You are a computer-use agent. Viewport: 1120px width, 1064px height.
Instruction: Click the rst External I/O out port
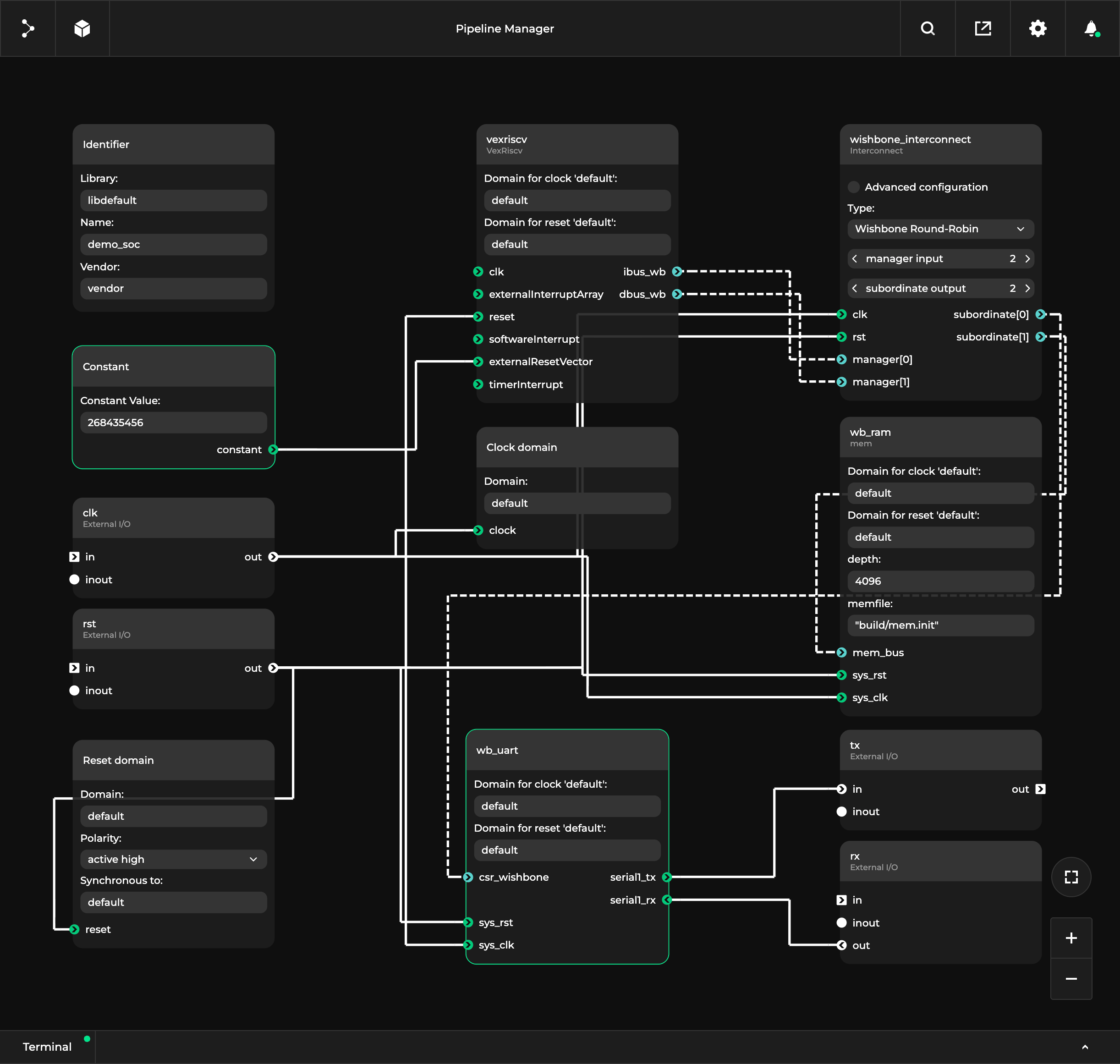pos(273,668)
